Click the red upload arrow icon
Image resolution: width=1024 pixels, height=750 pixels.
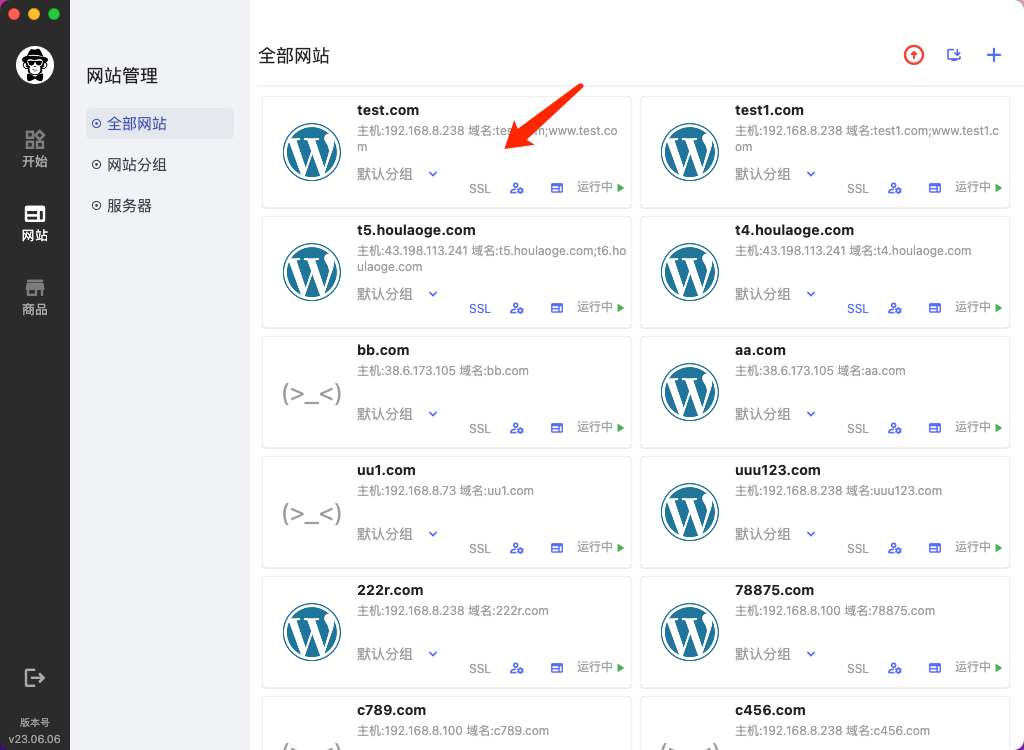tap(914, 55)
